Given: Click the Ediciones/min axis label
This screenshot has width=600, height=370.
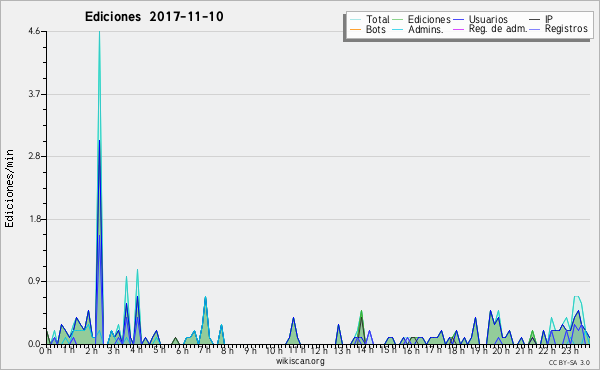Looking at the screenshot, I should click(x=9, y=188).
